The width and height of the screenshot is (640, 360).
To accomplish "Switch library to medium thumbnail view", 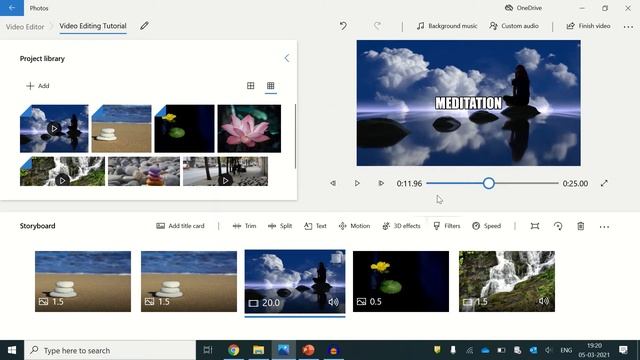I will tap(251, 85).
